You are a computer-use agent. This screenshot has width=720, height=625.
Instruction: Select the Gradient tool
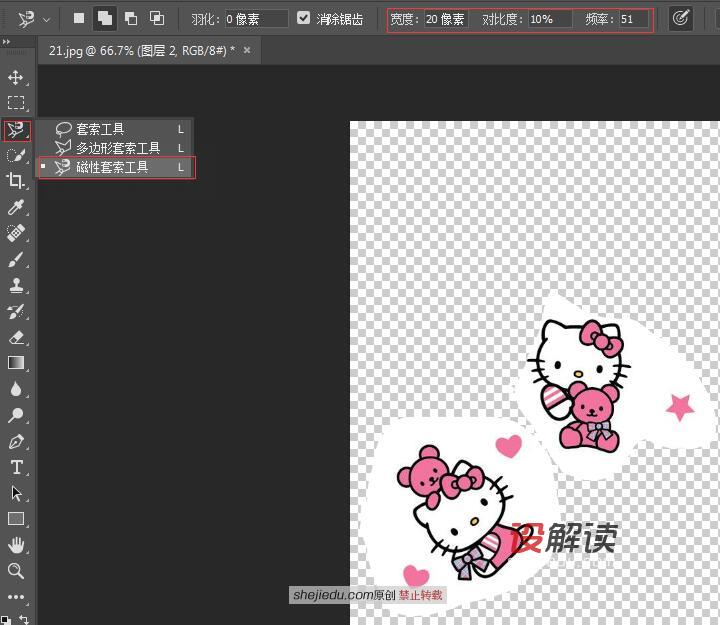pyautogui.click(x=16, y=363)
